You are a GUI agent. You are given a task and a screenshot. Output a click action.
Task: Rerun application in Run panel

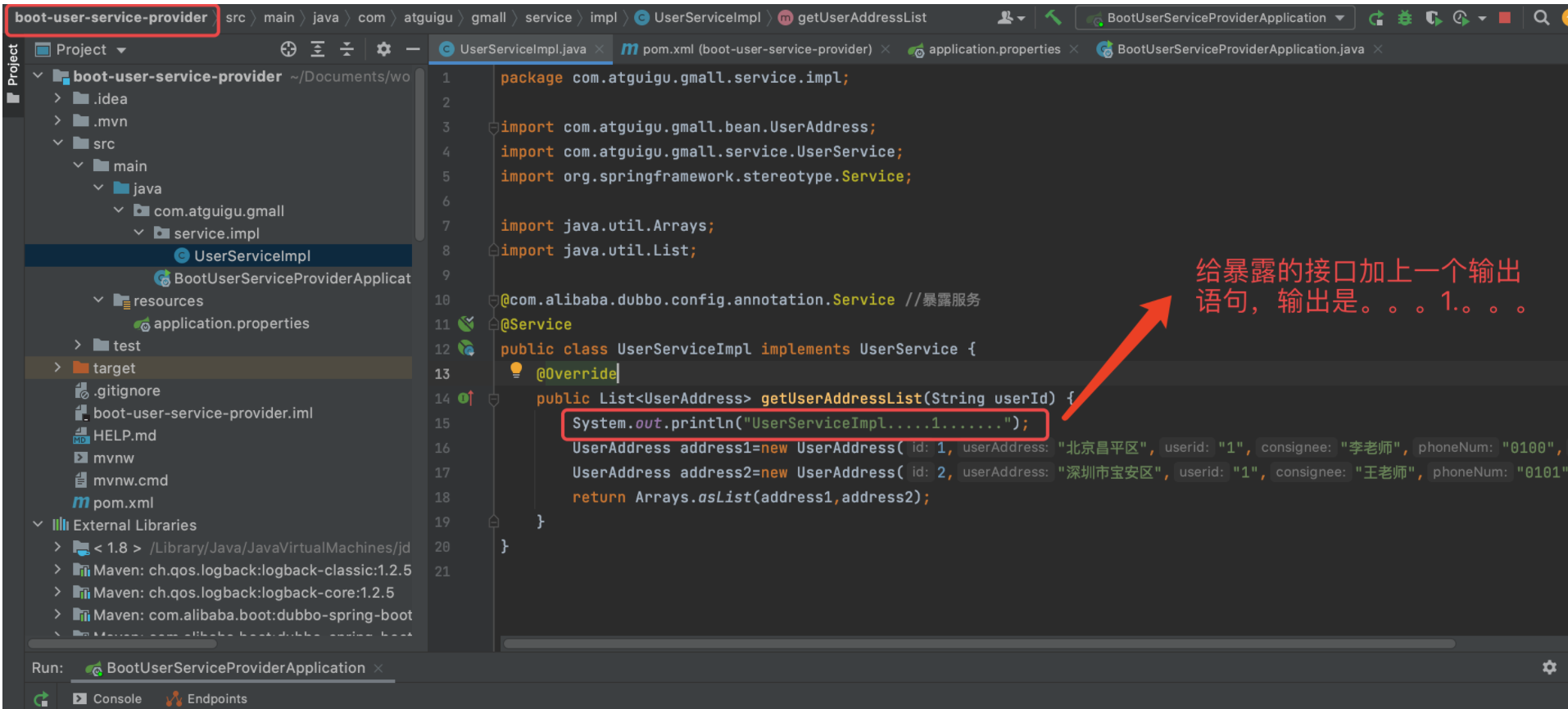pyautogui.click(x=41, y=698)
